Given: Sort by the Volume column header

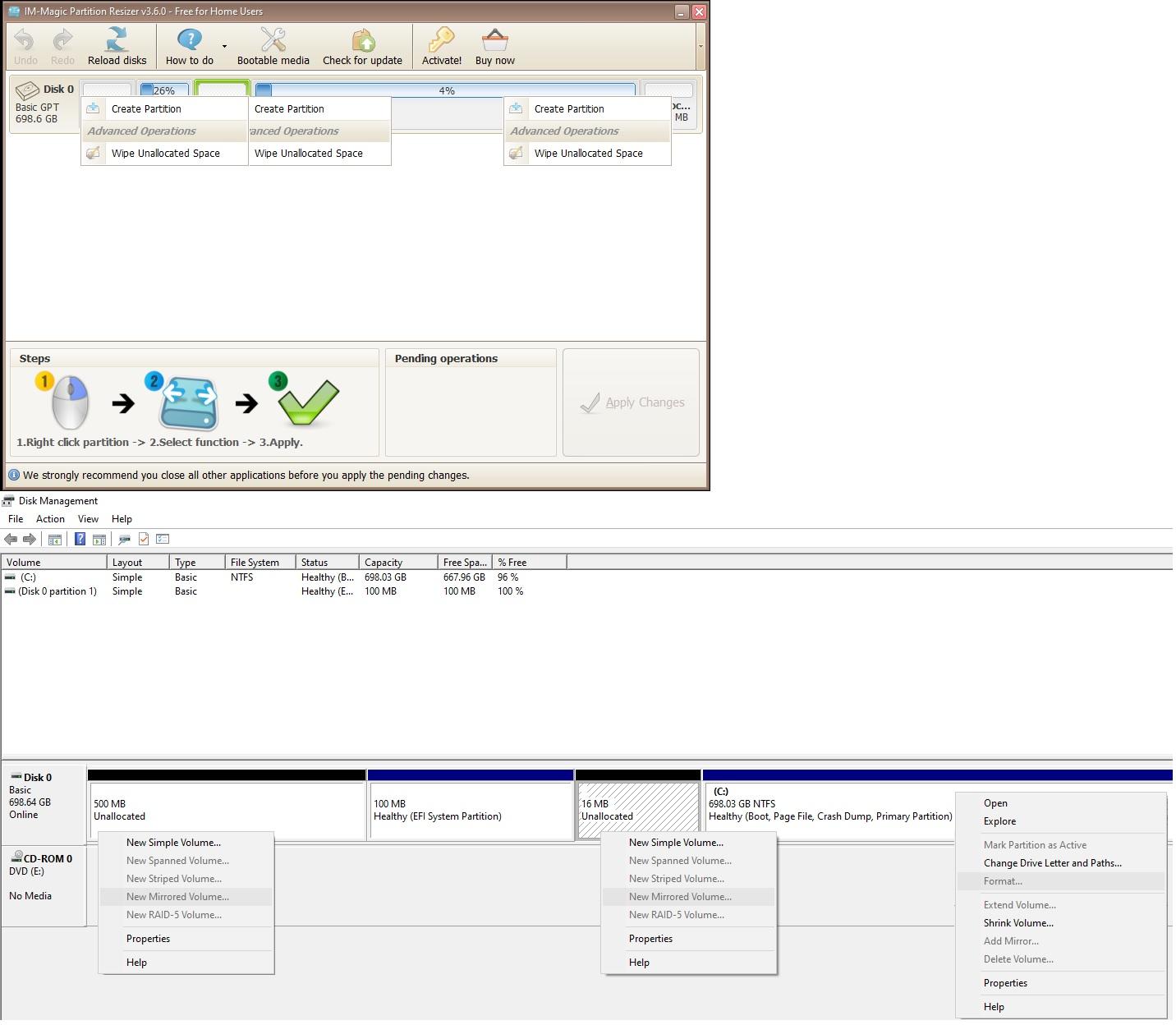Looking at the screenshot, I should [x=54, y=563].
